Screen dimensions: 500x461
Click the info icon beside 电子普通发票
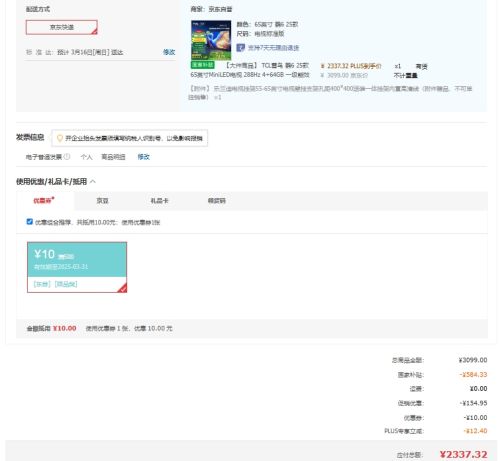tap(67, 156)
